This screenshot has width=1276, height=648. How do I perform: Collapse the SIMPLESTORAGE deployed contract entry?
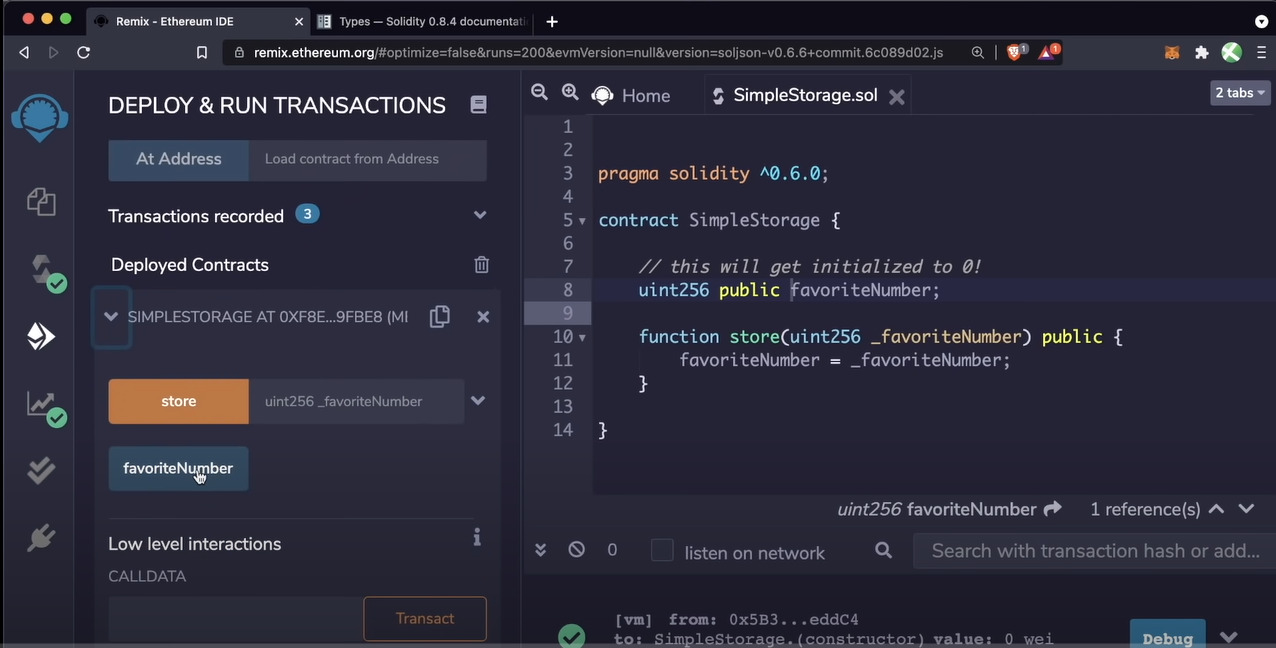point(111,316)
